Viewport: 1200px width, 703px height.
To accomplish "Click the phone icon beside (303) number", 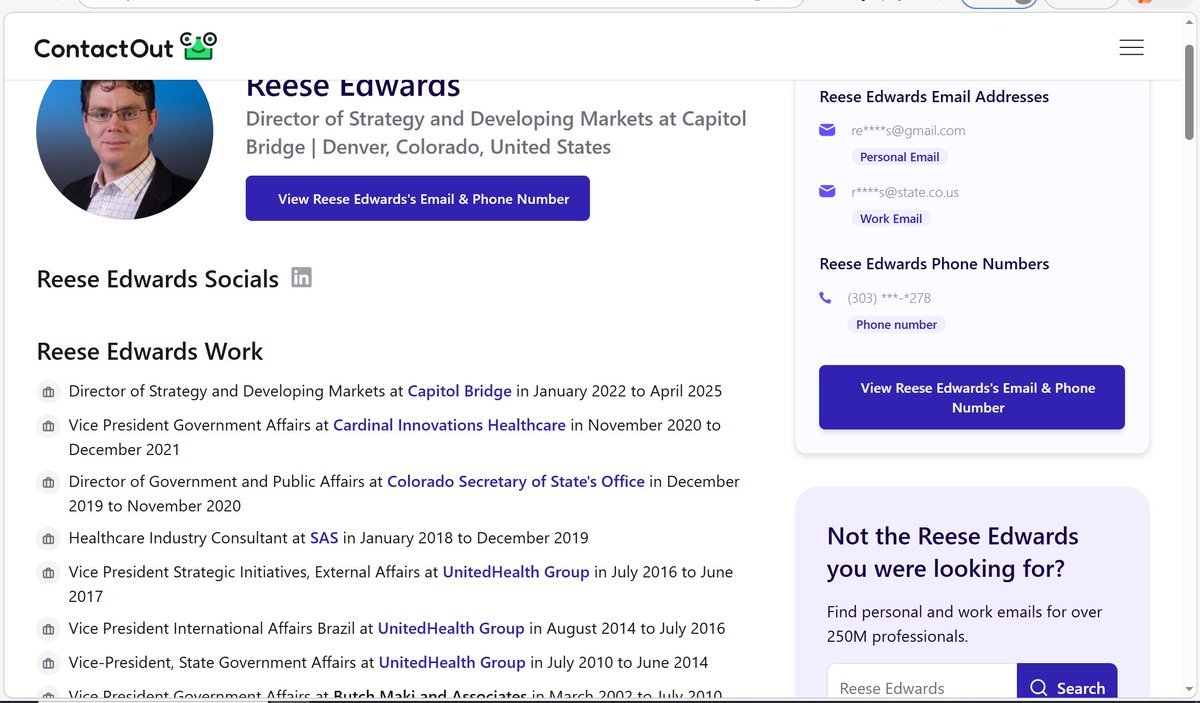I will click(825, 297).
